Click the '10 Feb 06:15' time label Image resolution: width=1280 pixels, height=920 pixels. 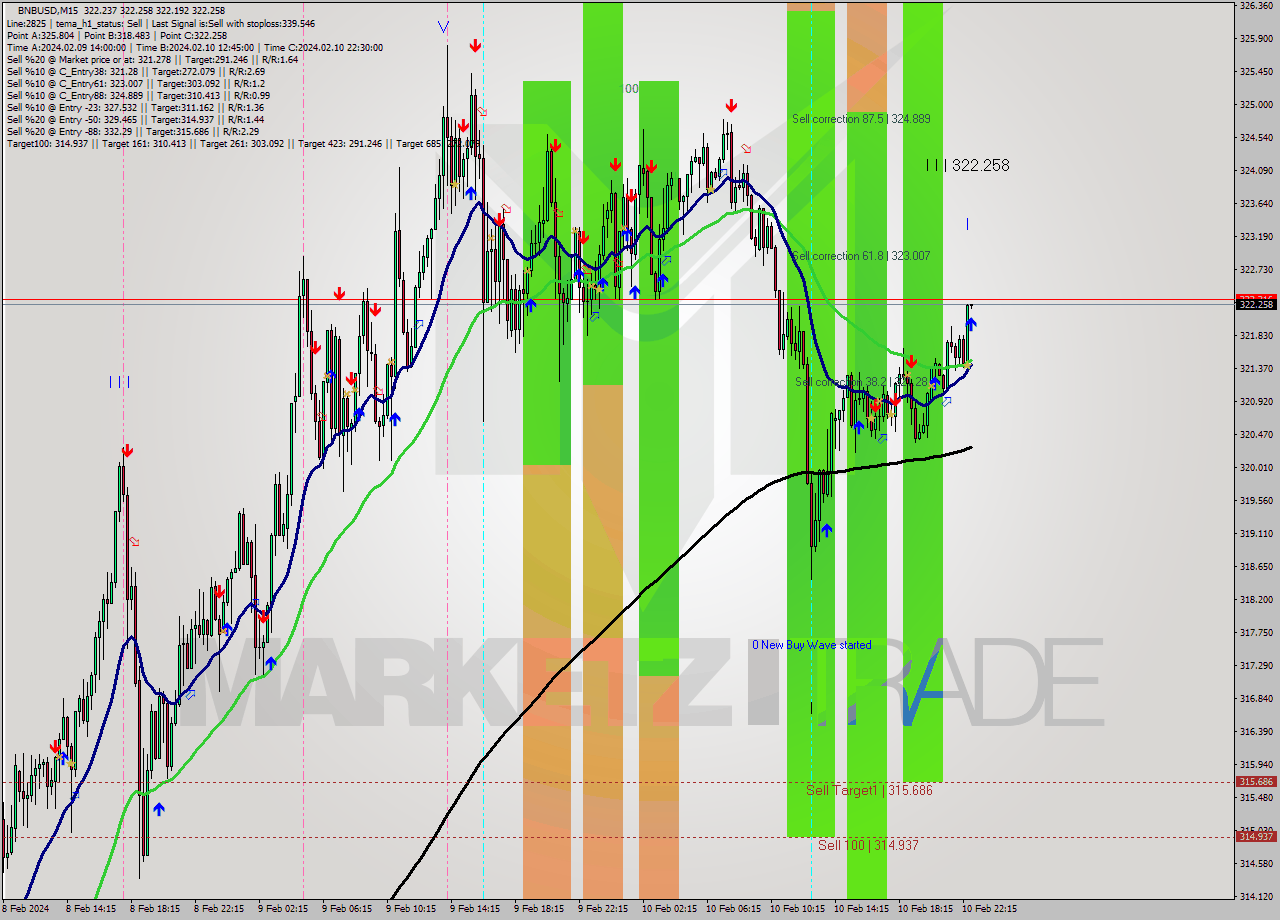click(x=733, y=909)
